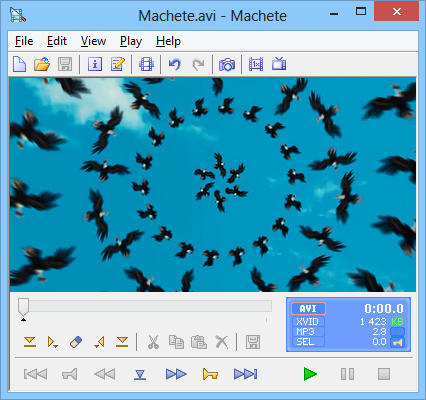
Task: Step forward with the double arrow button
Action: click(x=176, y=374)
